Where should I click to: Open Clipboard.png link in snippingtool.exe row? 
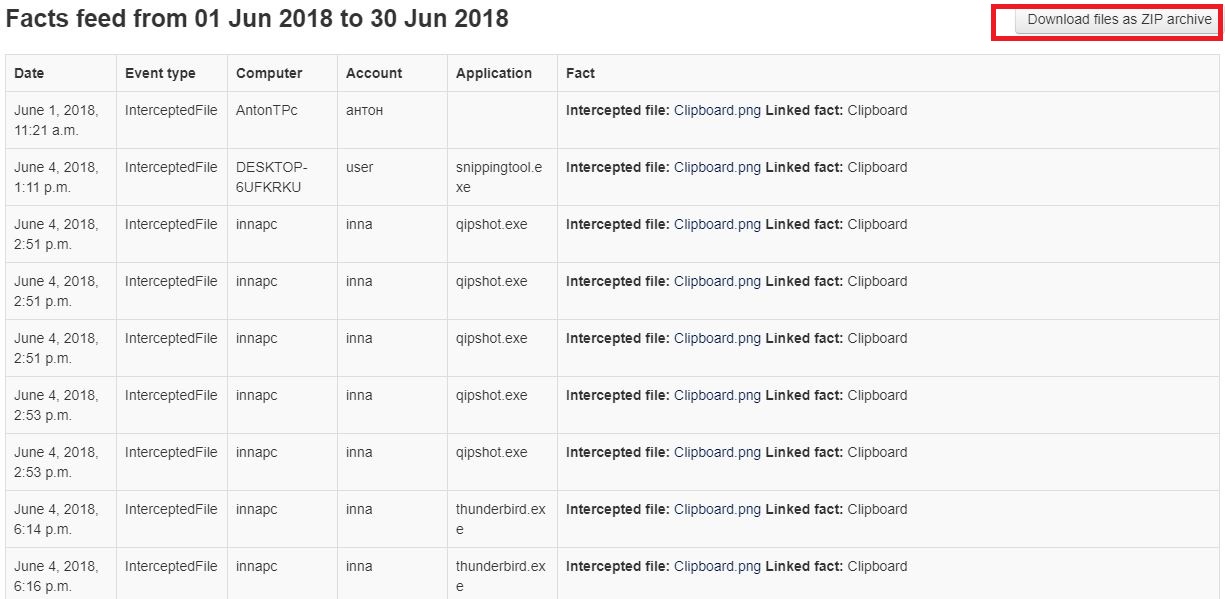point(717,168)
